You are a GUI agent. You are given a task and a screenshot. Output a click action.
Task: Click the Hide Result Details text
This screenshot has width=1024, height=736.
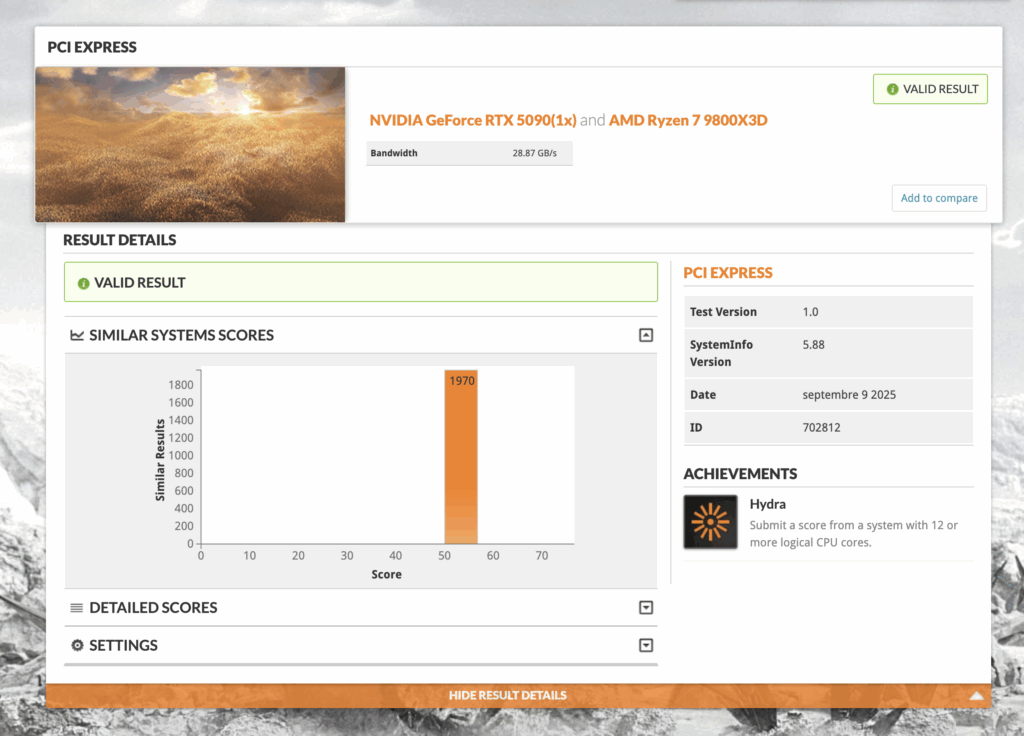(x=507, y=696)
